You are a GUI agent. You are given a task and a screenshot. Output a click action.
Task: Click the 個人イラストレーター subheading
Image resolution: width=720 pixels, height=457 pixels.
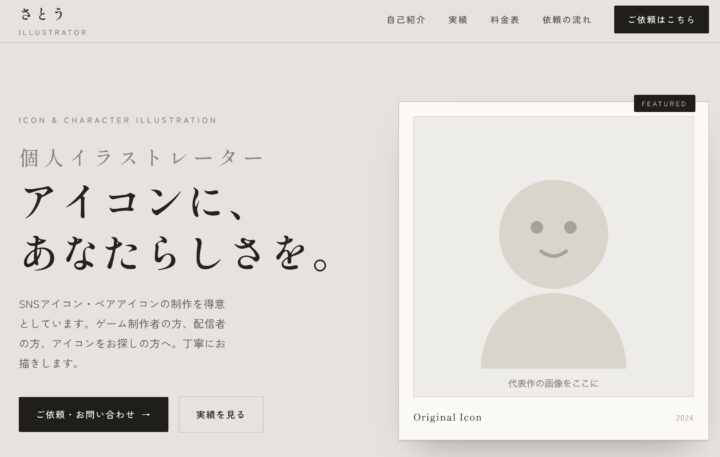(141, 158)
